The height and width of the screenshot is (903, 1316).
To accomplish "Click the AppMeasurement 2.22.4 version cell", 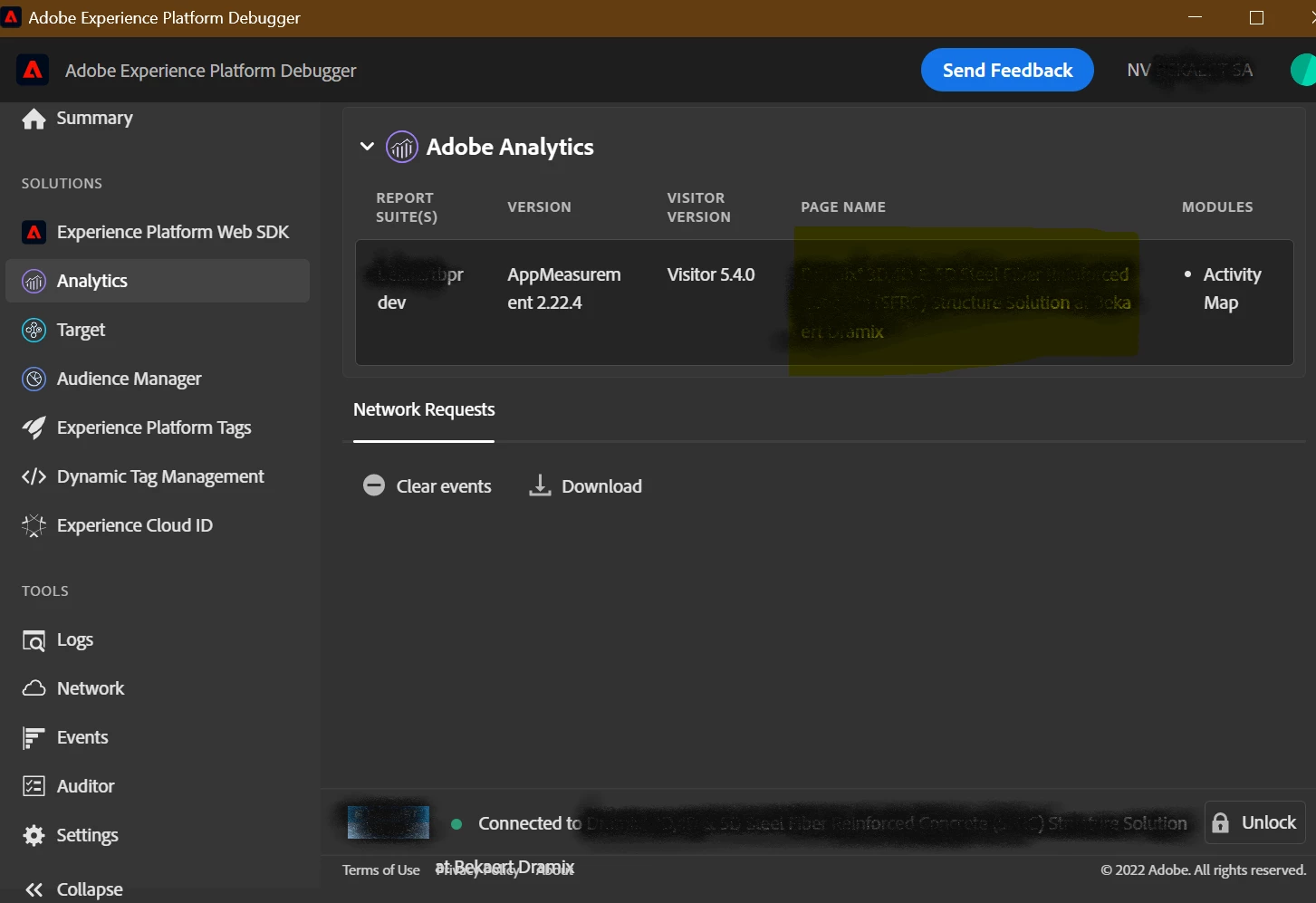I will [x=563, y=288].
